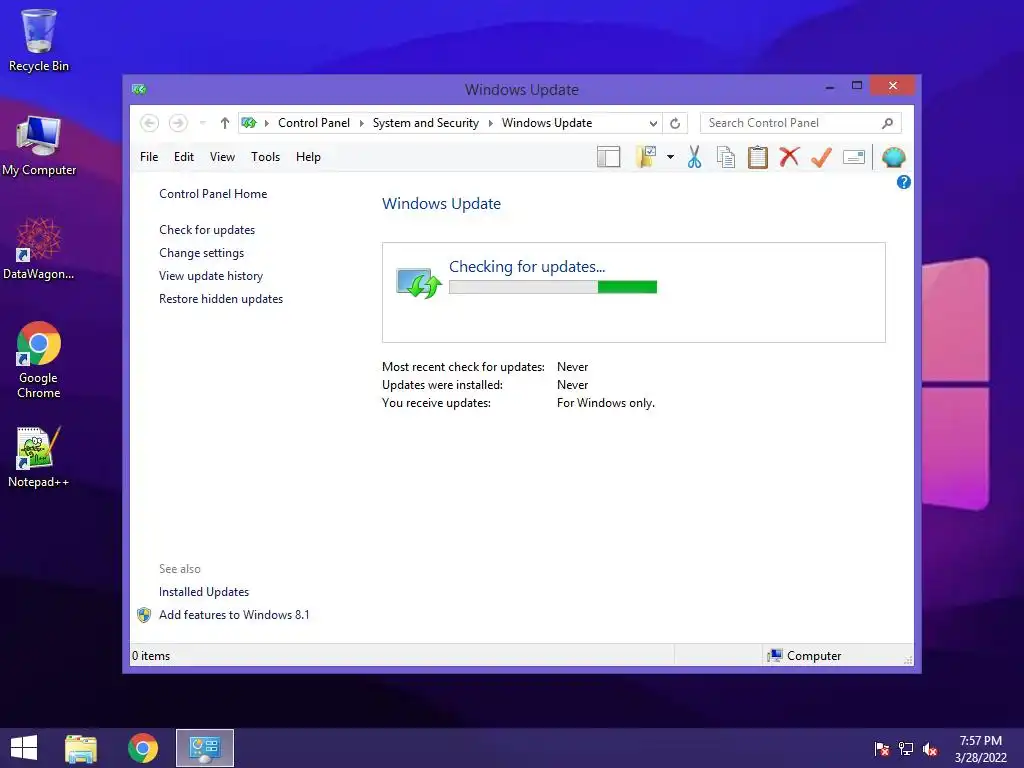Select the Google Chrome desktop shortcut
This screenshot has width=1024, height=768.
pos(39,360)
